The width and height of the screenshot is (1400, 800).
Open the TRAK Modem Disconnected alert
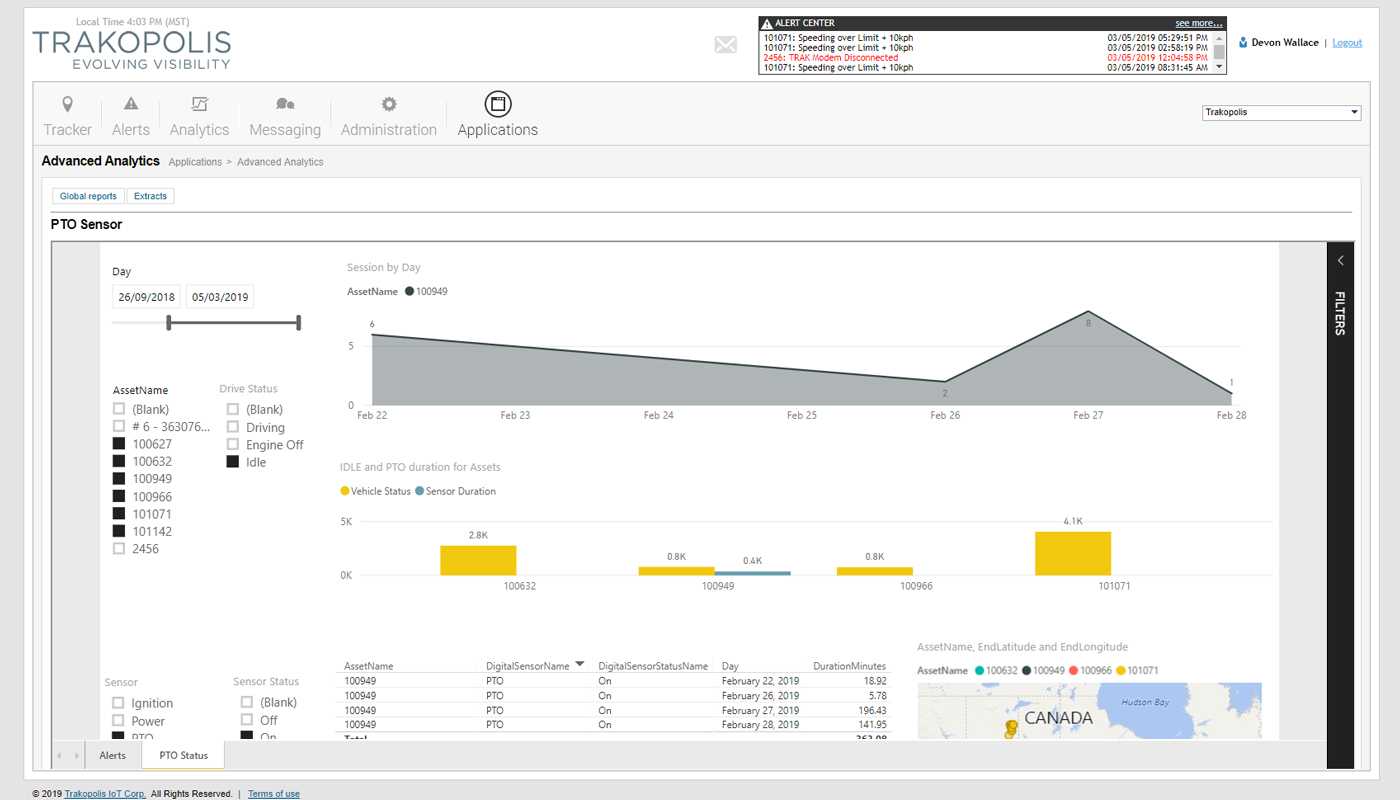click(x=830, y=58)
